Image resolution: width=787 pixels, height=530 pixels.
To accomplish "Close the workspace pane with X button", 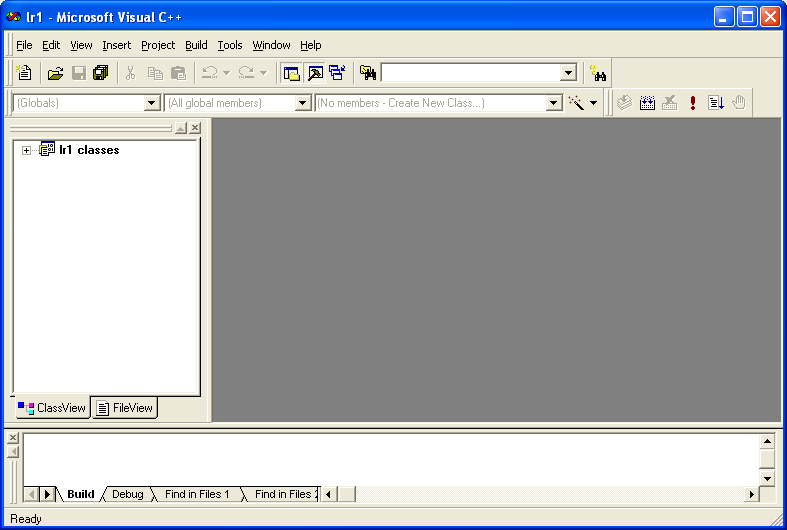I will tap(195, 128).
